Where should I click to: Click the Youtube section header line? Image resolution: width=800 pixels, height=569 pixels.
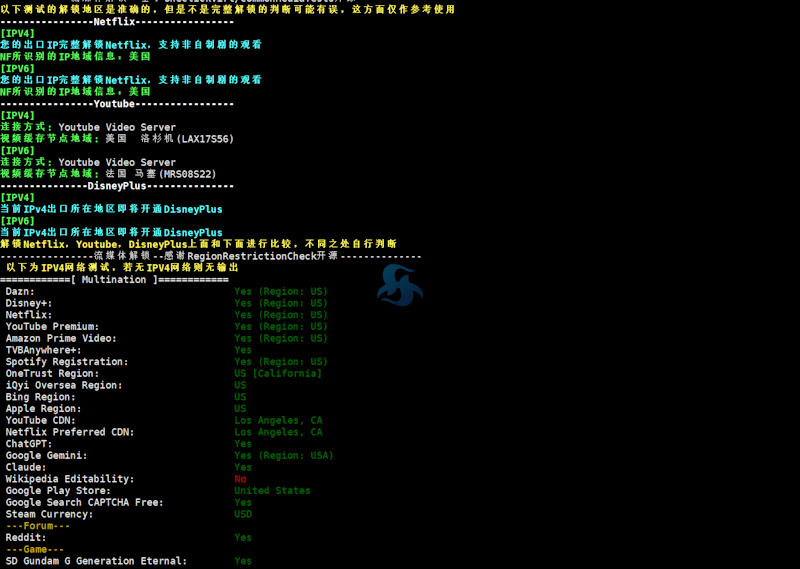(117, 104)
